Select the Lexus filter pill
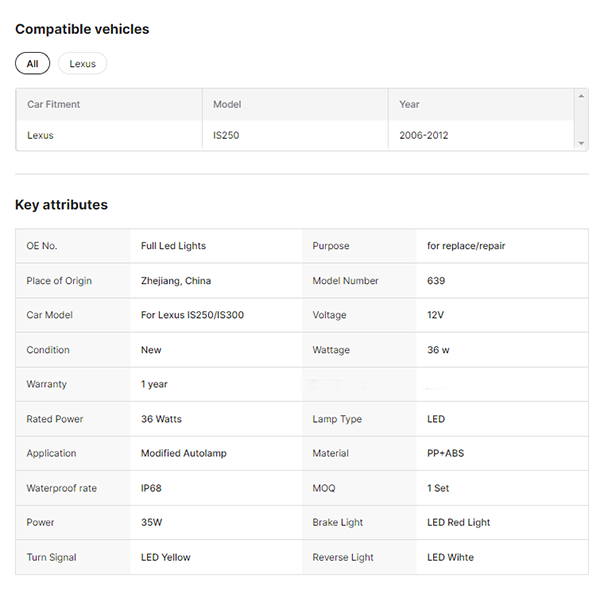This screenshot has width=600, height=600. [82, 64]
